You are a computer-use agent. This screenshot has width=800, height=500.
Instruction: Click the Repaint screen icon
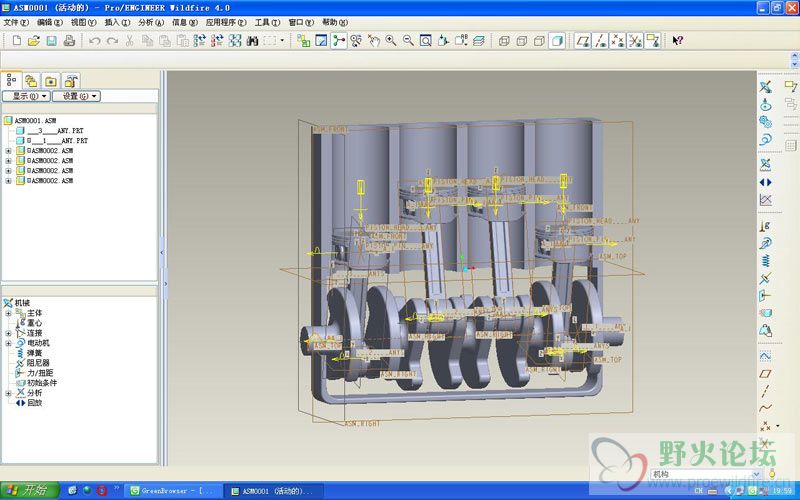(x=321, y=40)
